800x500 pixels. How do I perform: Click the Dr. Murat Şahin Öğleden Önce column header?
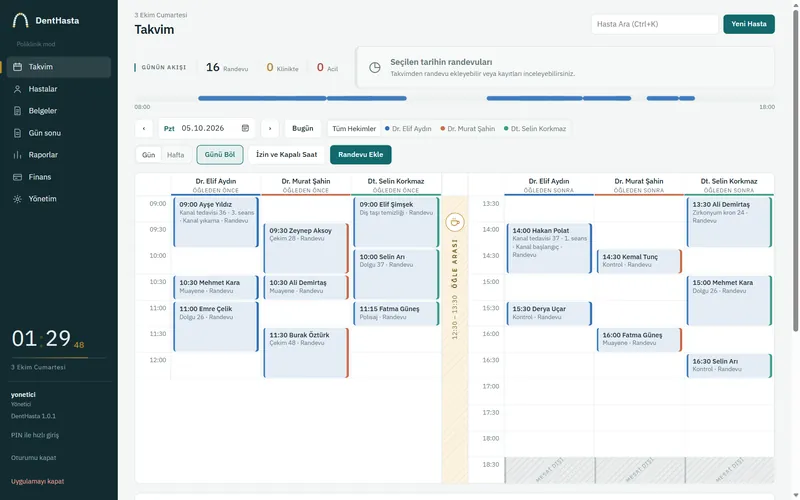[x=306, y=185]
